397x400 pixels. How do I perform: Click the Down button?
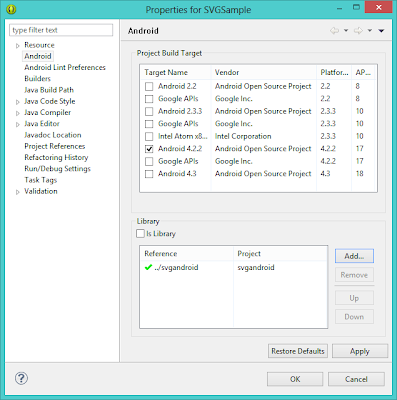pyautogui.click(x=354, y=317)
